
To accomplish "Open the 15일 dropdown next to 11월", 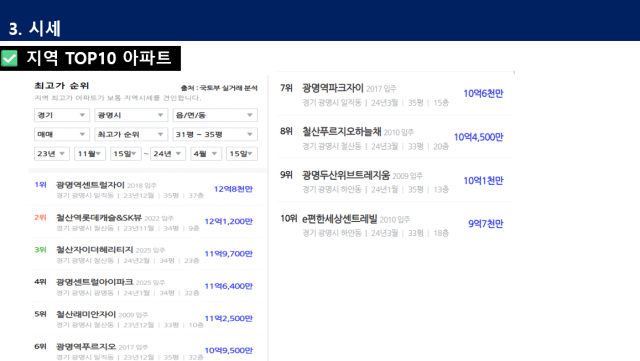I will (125, 154).
